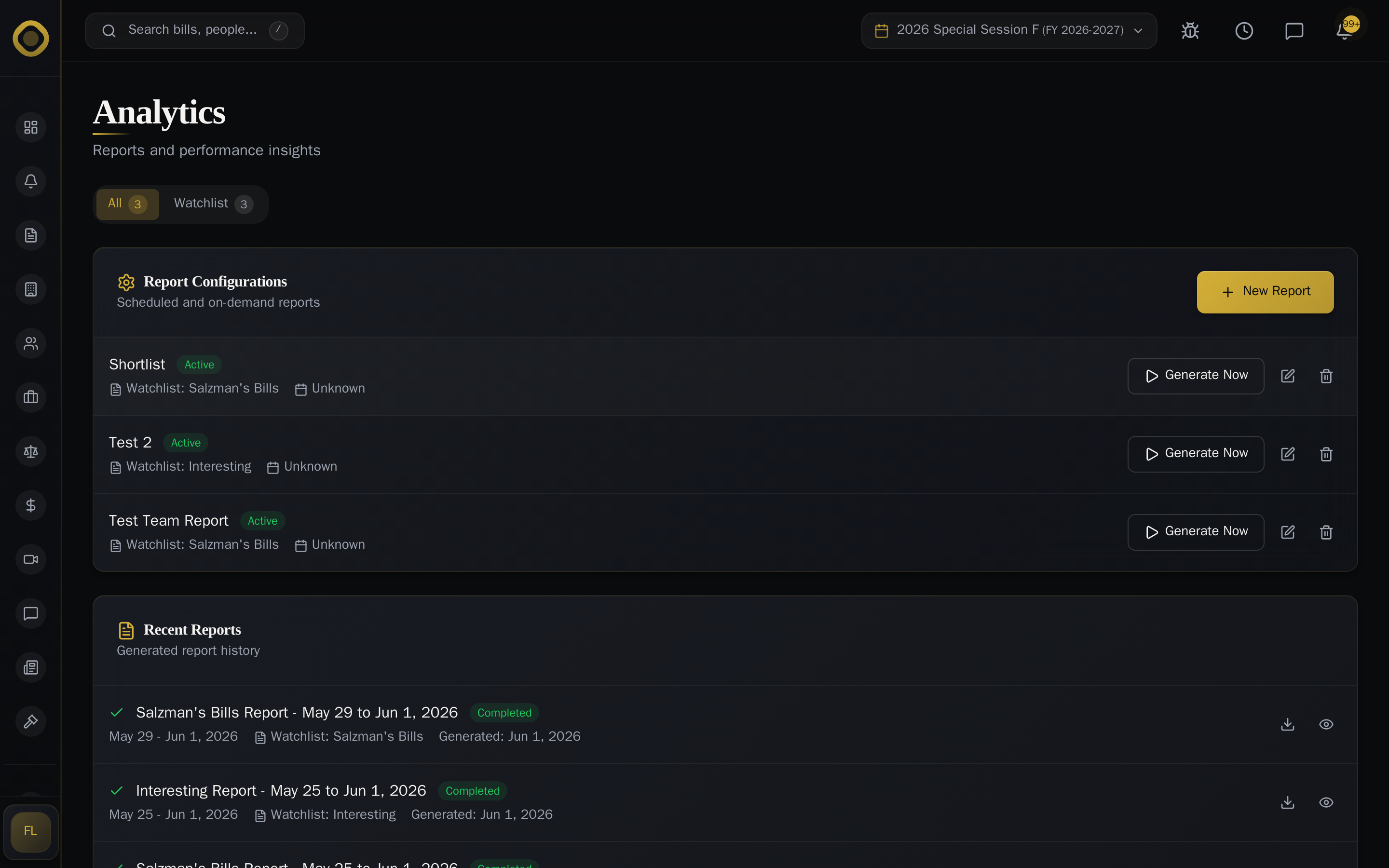Select the All tab
Screen dimensions: 1389x868
point(127,204)
